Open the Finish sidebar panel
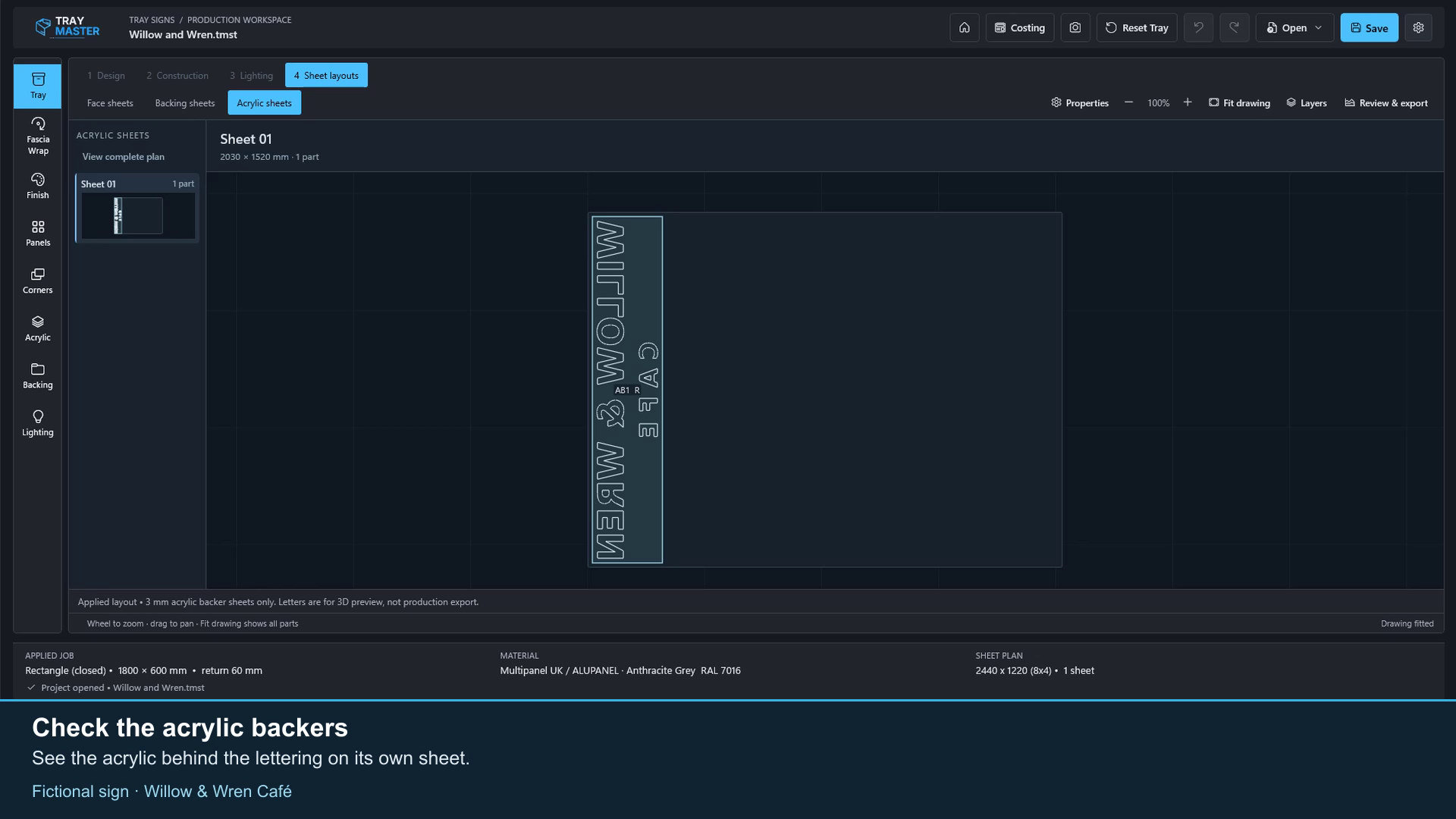 tap(37, 186)
